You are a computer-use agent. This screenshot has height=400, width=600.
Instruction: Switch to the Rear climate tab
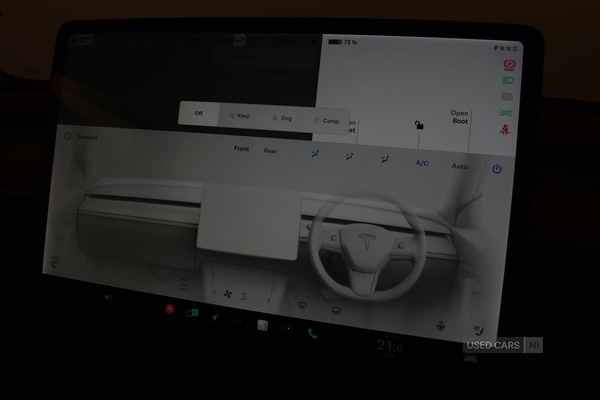click(x=270, y=151)
